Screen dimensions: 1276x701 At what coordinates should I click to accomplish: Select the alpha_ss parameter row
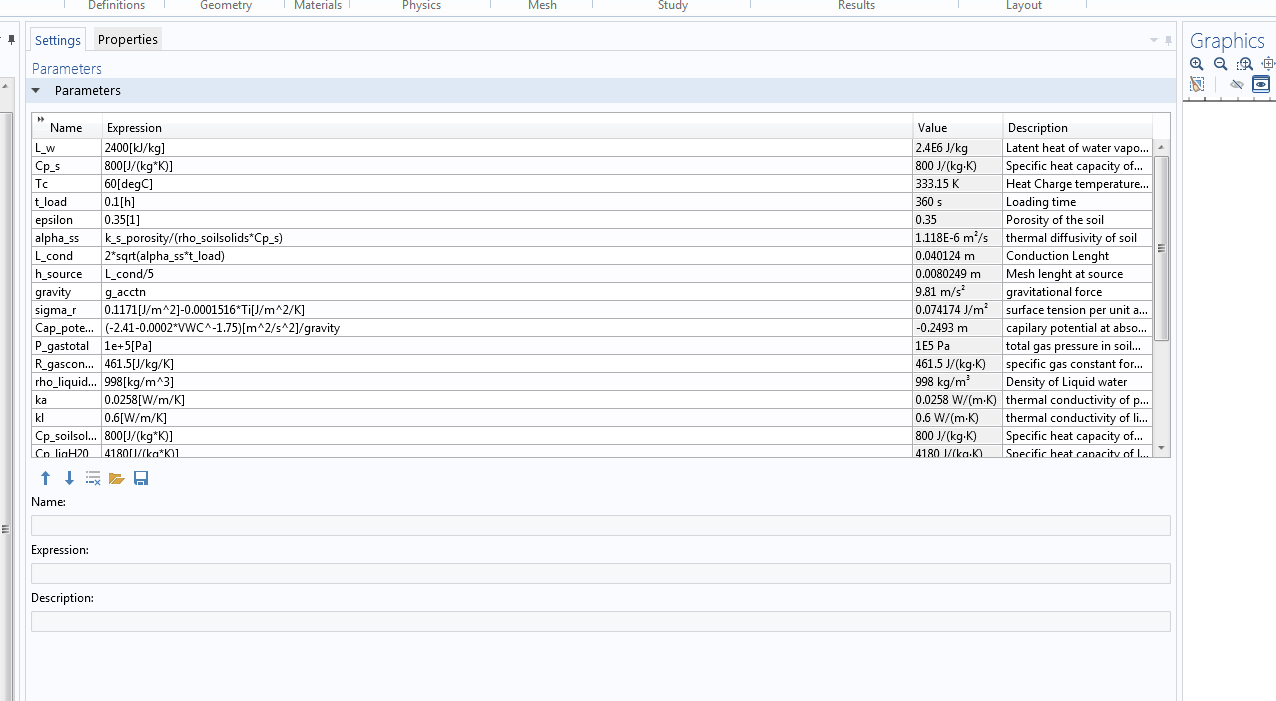point(57,238)
